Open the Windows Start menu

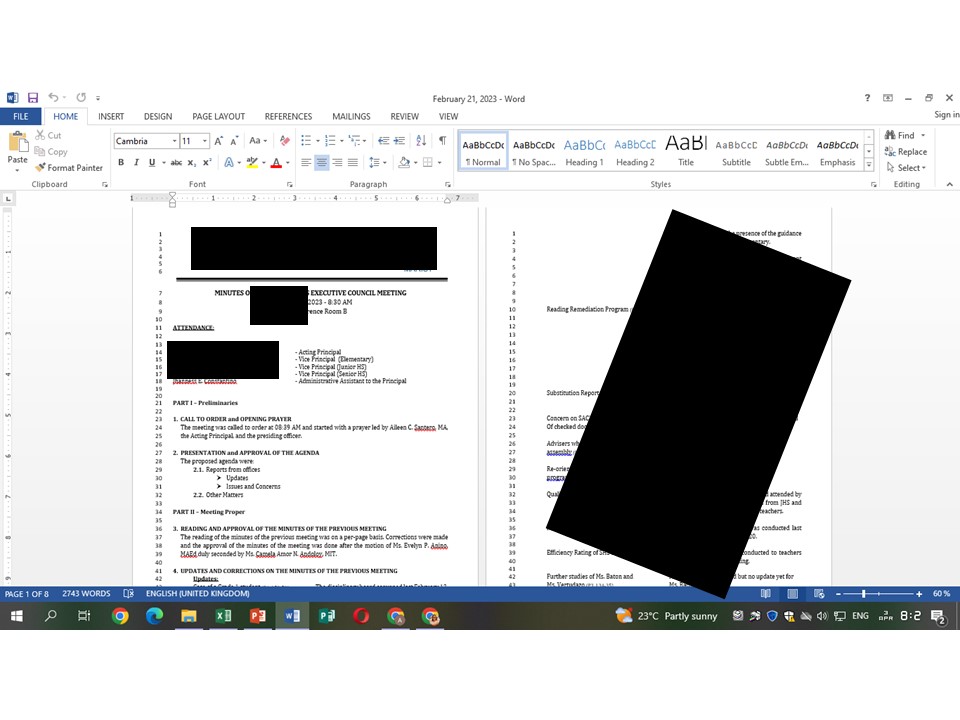coord(17,616)
